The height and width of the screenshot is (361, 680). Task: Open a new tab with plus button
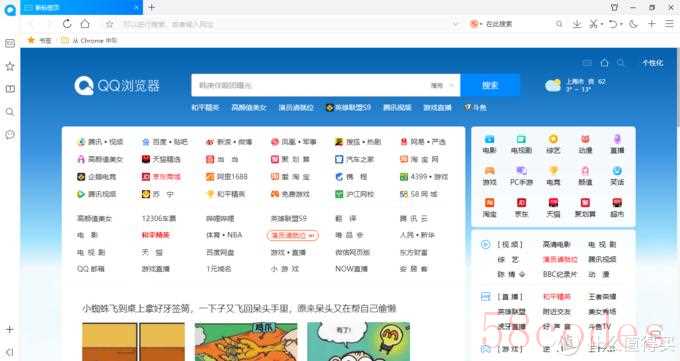152,7
